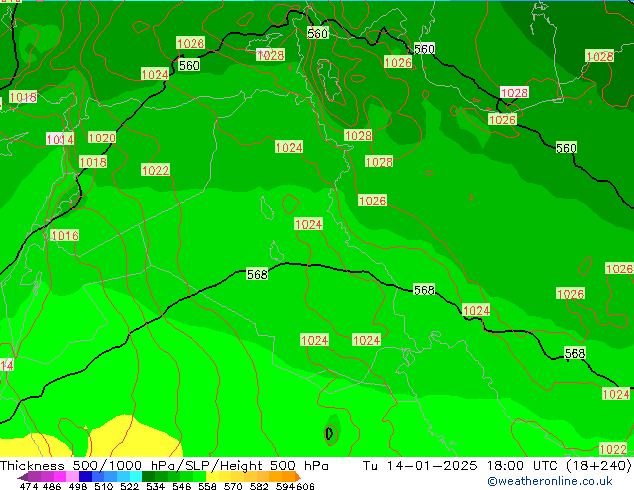
Task: Select the darkest green swatch in the legend
Action: click(x=148, y=476)
